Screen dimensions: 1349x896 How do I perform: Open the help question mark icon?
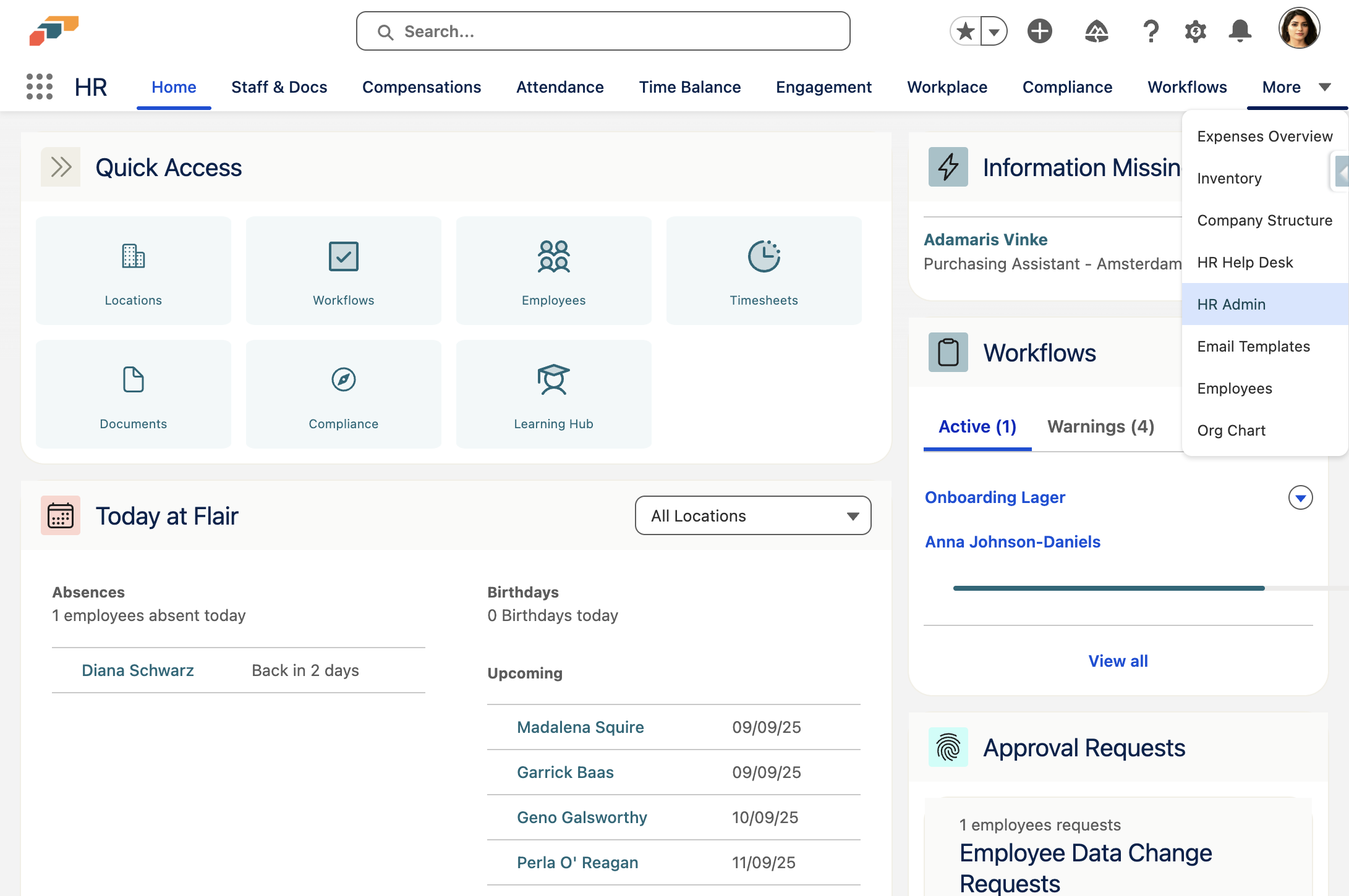tap(1151, 30)
